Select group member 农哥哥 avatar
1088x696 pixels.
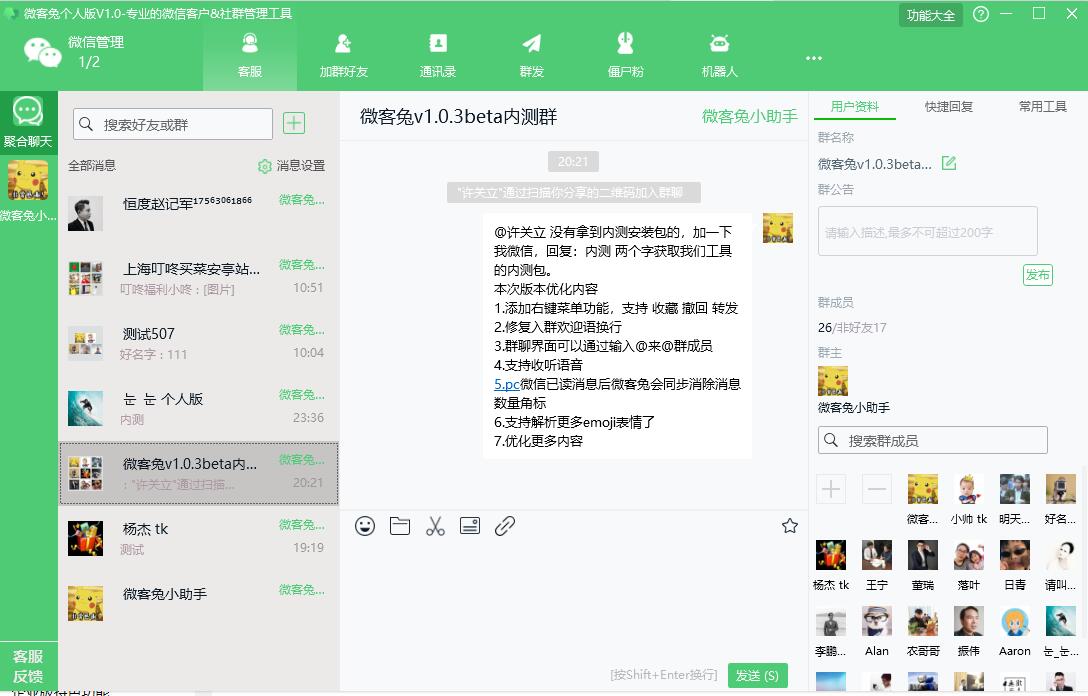(x=923, y=621)
